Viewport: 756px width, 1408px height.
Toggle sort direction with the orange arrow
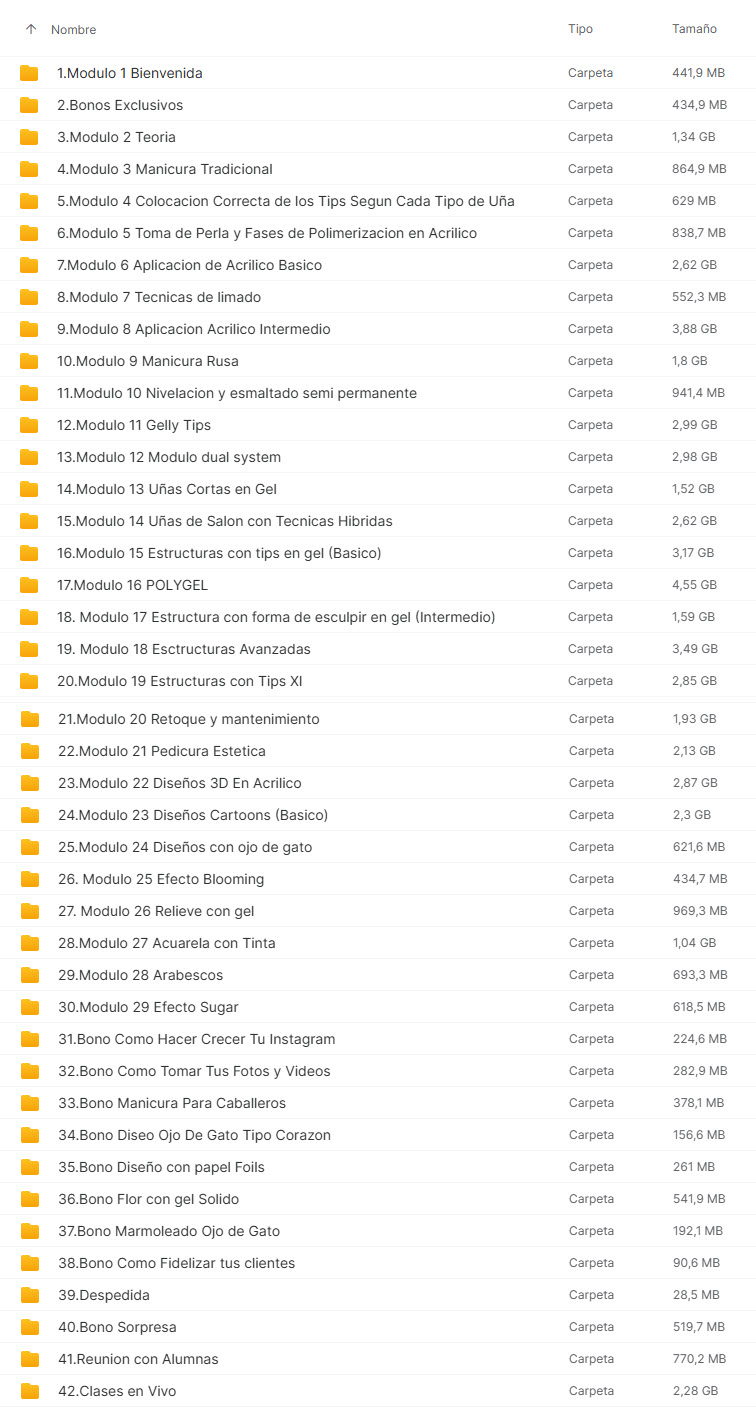pos(30,30)
